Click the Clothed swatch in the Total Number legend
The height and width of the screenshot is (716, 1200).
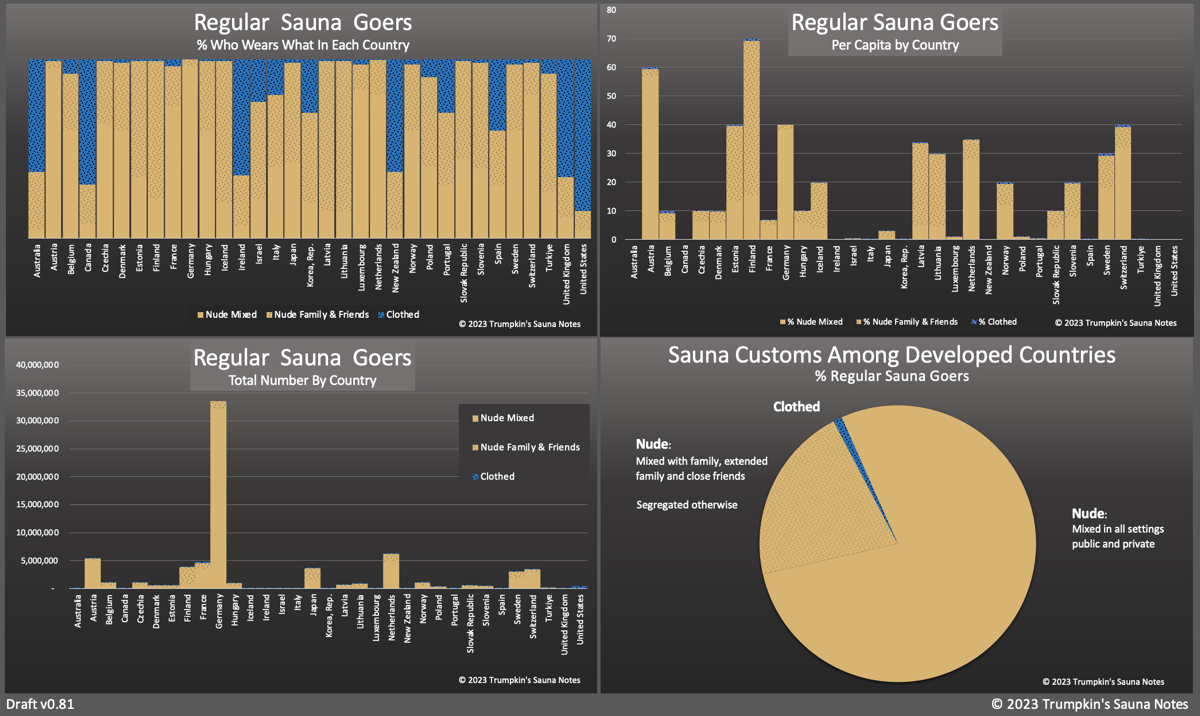coord(473,477)
